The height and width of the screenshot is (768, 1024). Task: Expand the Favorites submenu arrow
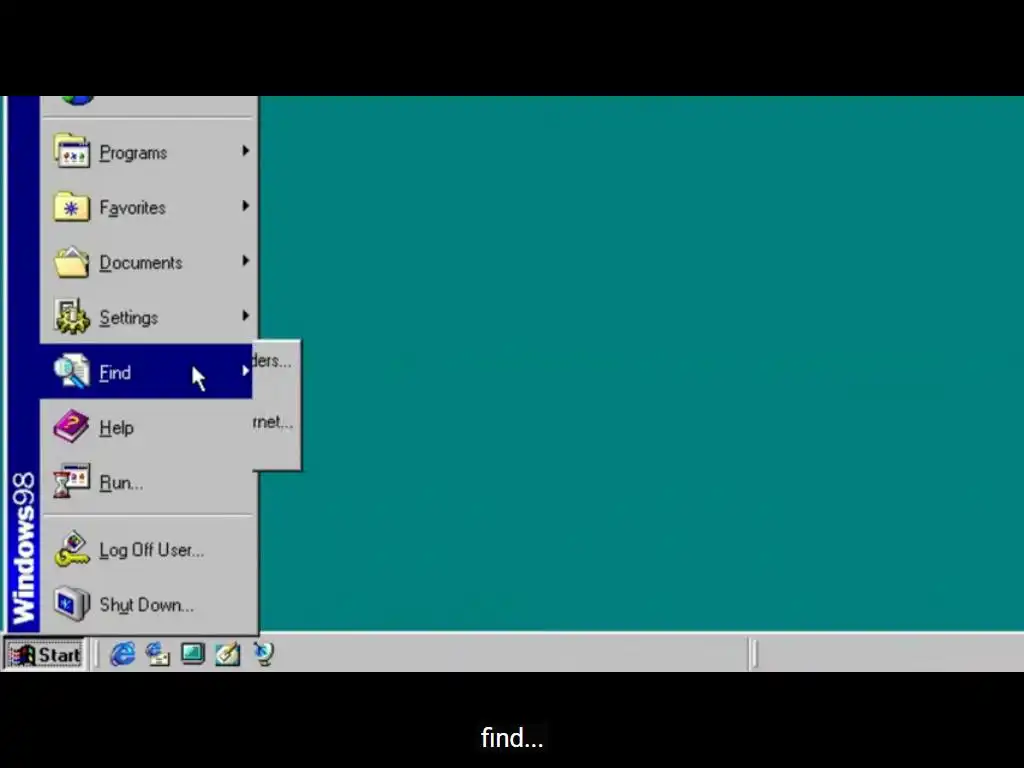click(x=246, y=206)
